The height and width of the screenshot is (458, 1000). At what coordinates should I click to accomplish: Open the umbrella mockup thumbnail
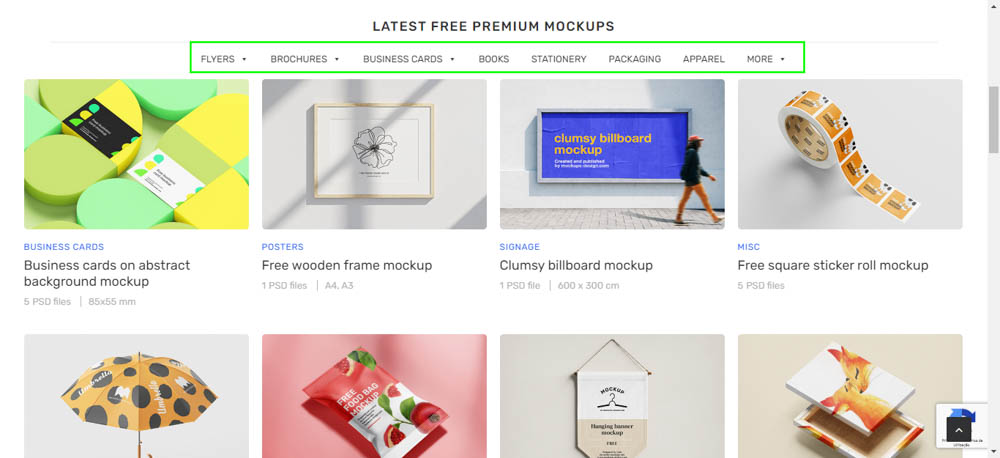[136, 396]
